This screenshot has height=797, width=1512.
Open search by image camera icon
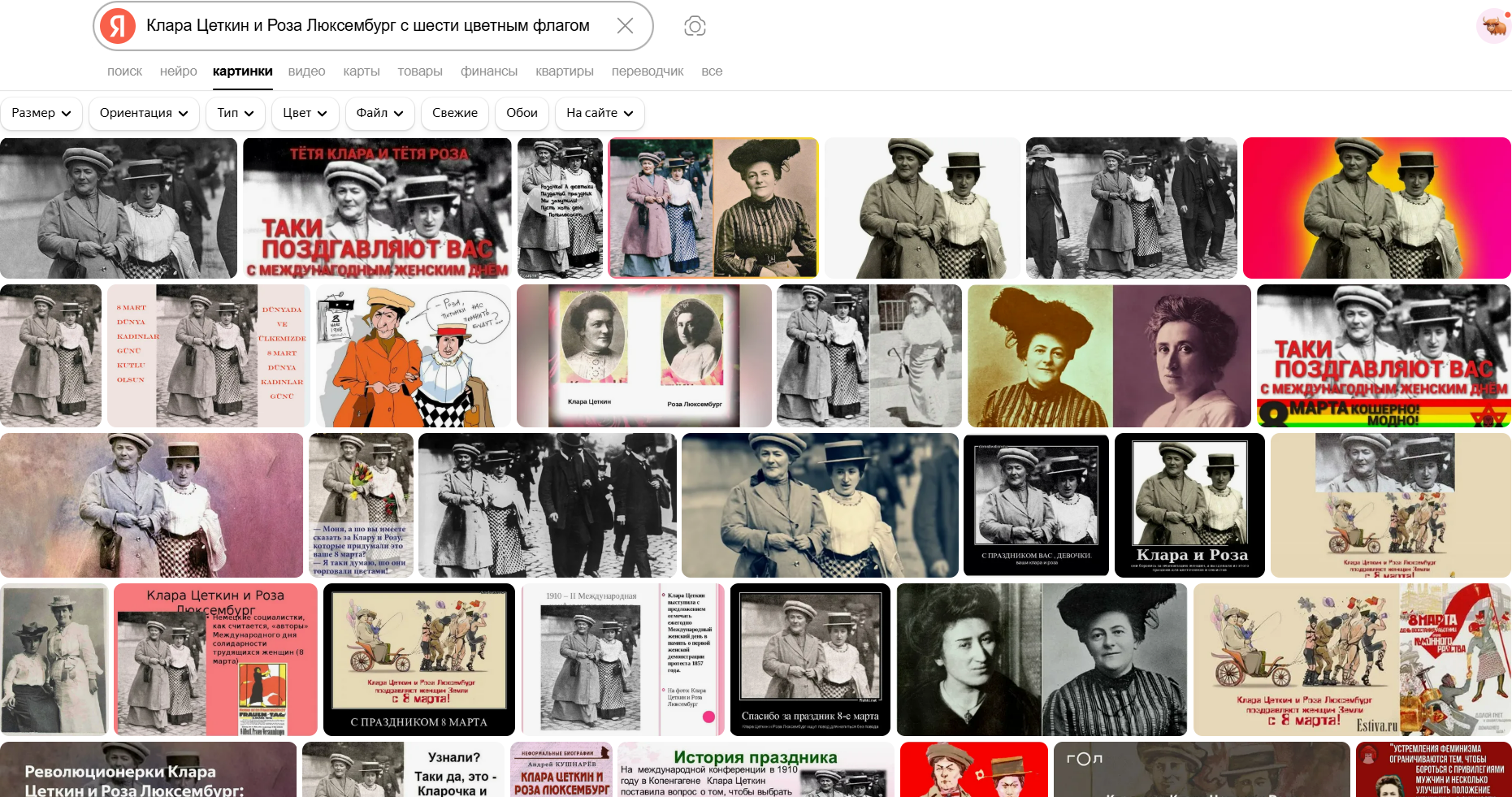click(695, 26)
